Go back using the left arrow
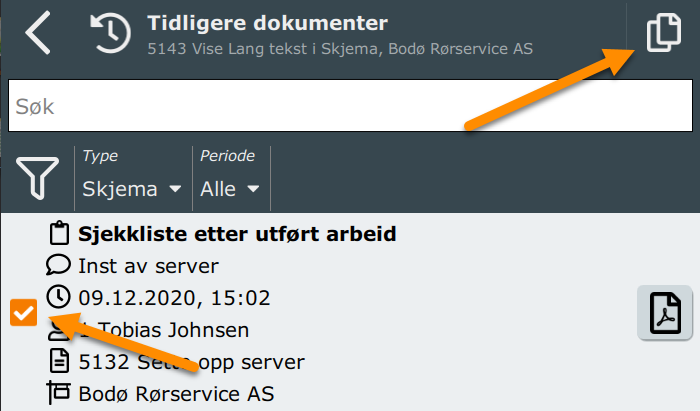 pos(38,33)
